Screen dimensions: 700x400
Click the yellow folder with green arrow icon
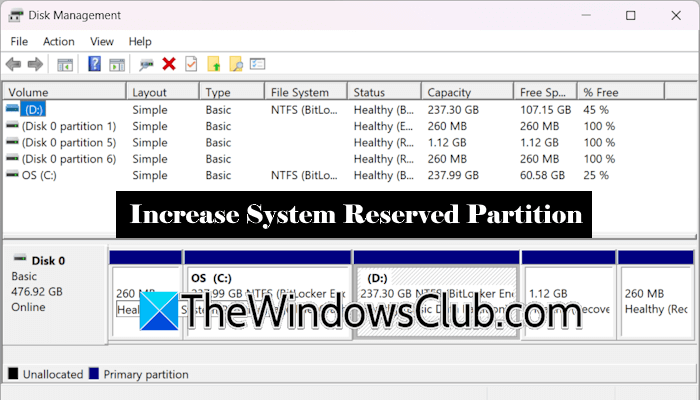(x=214, y=64)
